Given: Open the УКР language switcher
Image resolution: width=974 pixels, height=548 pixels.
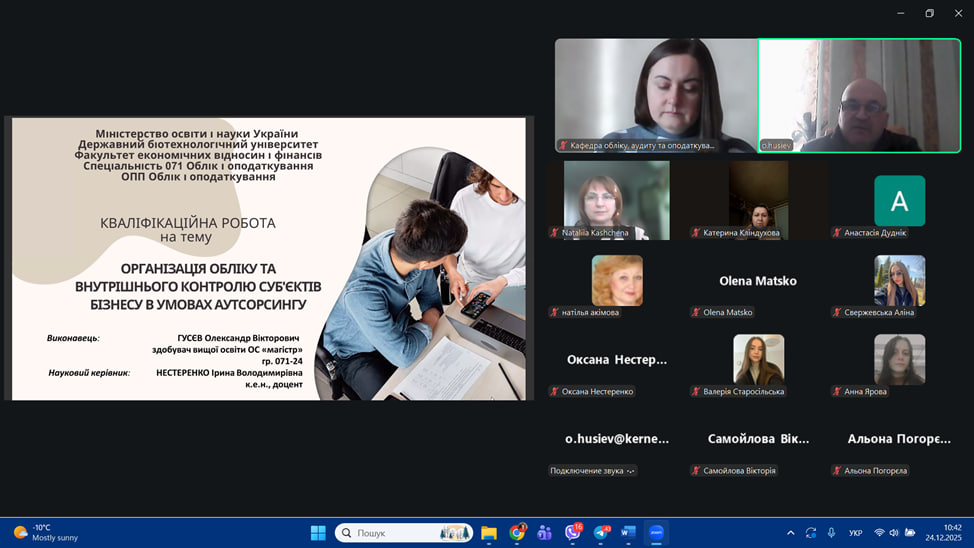Looking at the screenshot, I should (x=856, y=533).
